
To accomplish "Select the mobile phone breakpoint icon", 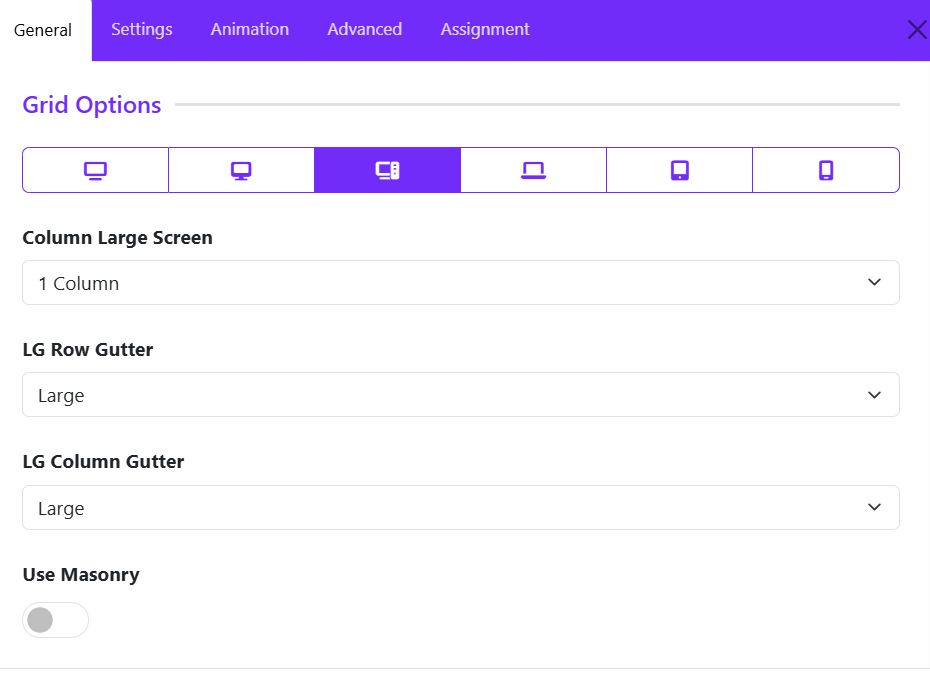I will (x=826, y=170).
